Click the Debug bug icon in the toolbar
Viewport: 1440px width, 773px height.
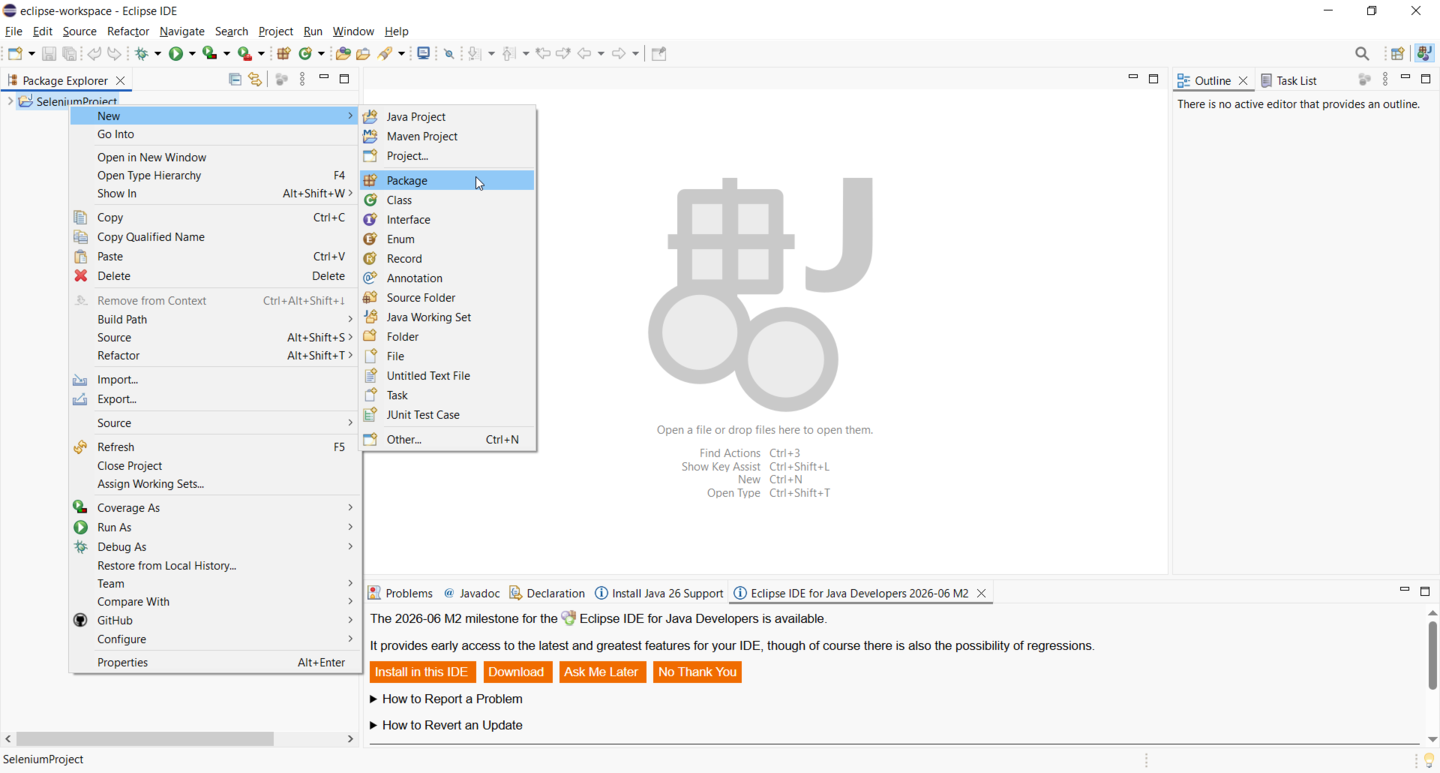[x=143, y=54]
